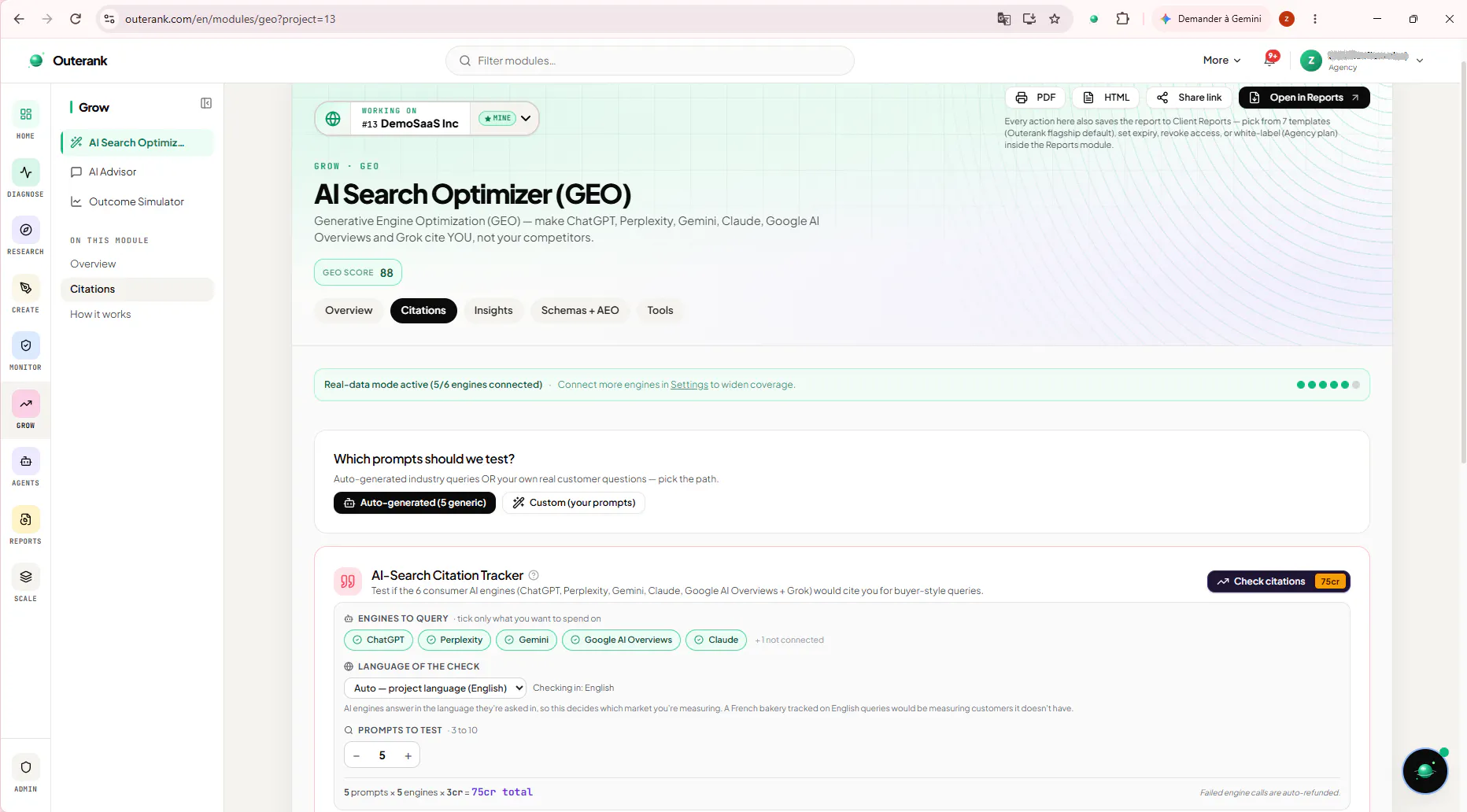
Task: Decrease prompts to test with minus
Action: click(x=357, y=755)
